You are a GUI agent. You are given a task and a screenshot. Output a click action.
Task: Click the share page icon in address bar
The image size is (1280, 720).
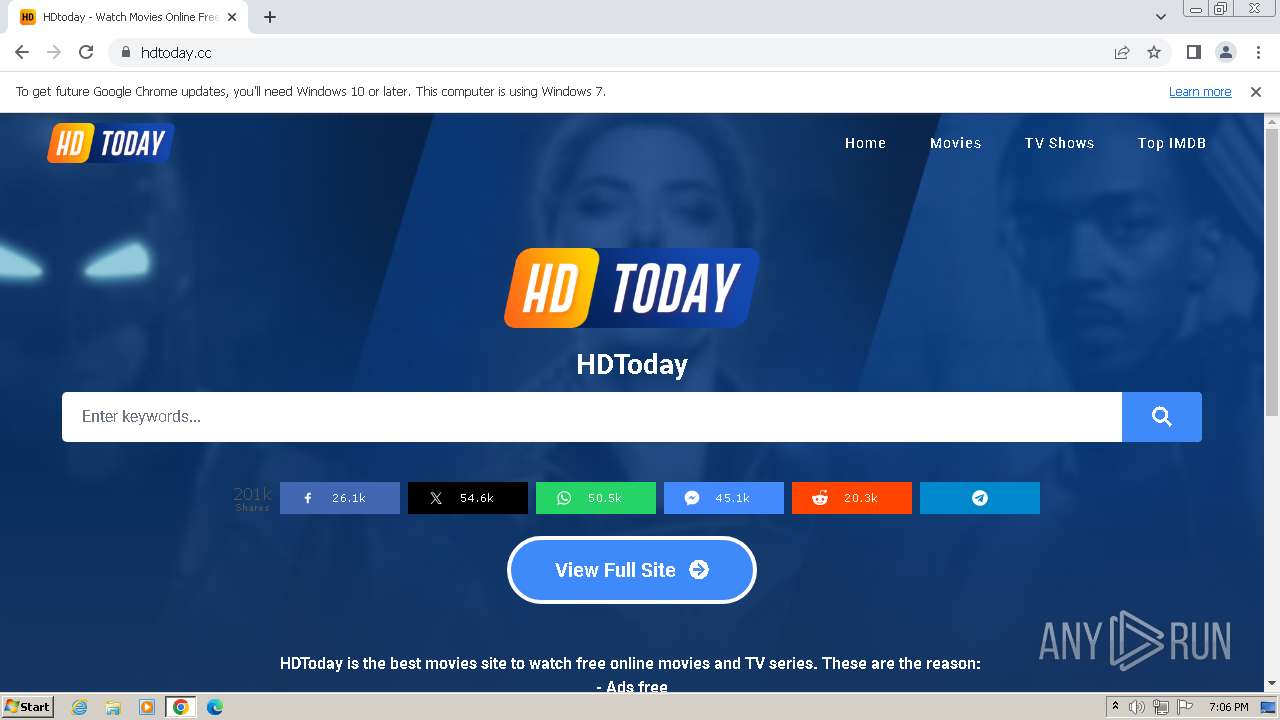click(x=1122, y=52)
